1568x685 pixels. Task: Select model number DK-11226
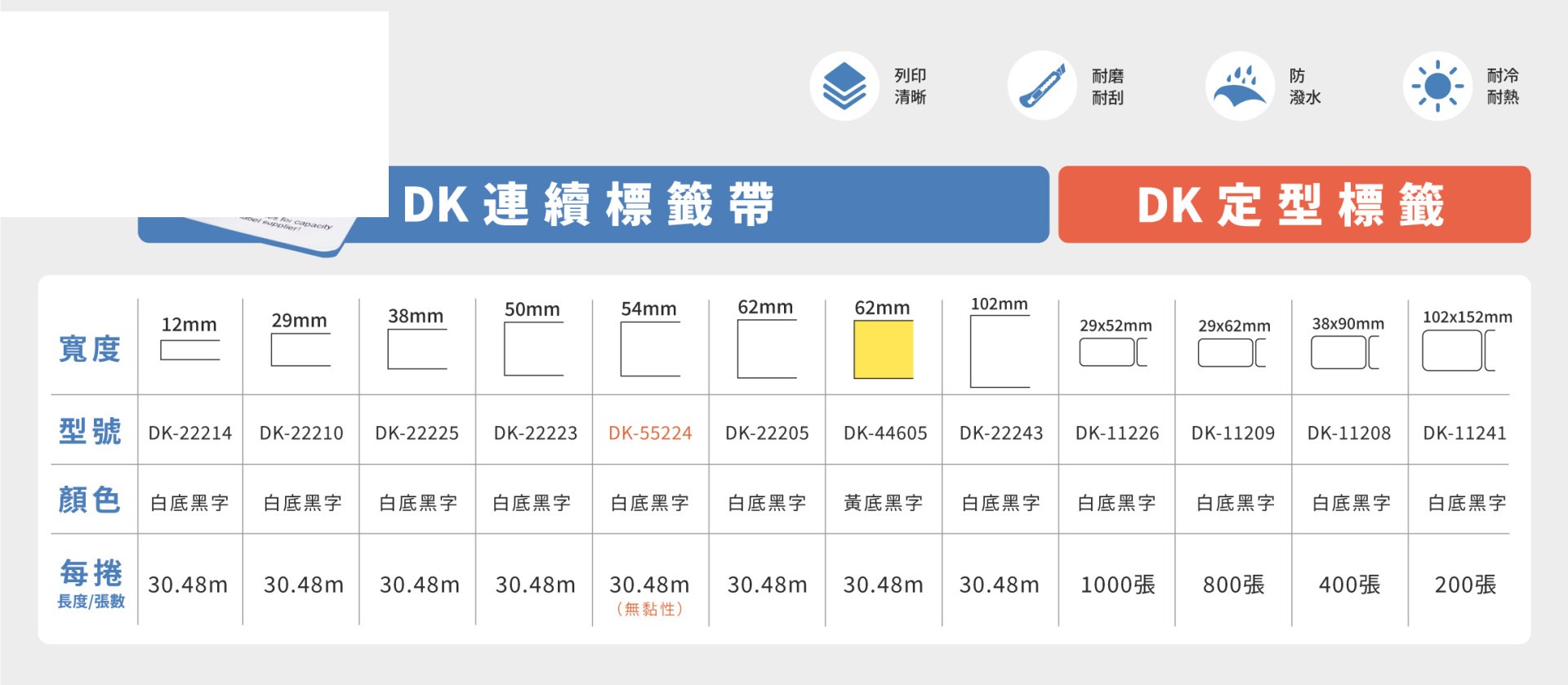(1118, 434)
